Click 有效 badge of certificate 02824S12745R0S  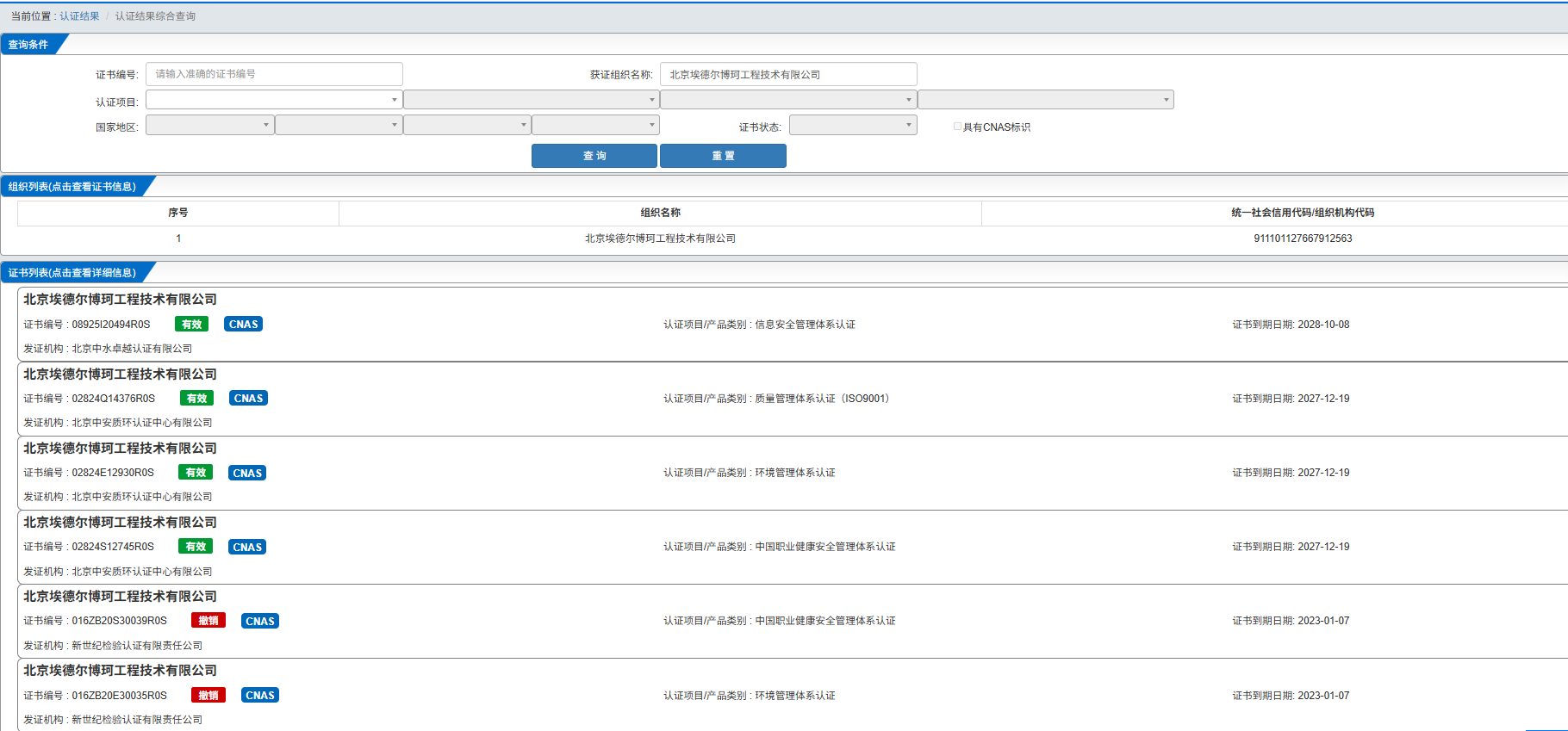tap(196, 547)
